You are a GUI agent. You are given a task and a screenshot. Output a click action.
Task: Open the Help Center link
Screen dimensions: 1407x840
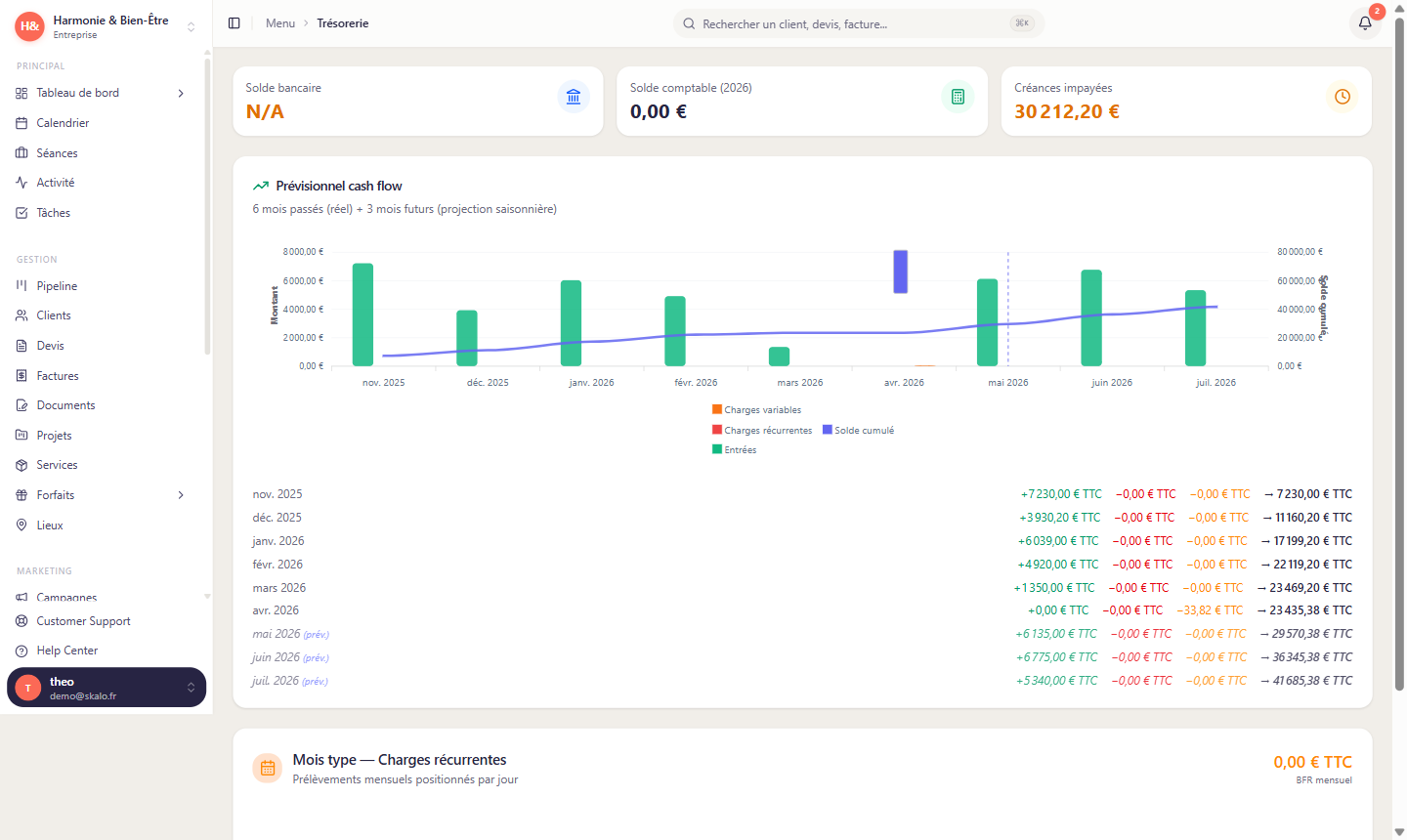66,651
